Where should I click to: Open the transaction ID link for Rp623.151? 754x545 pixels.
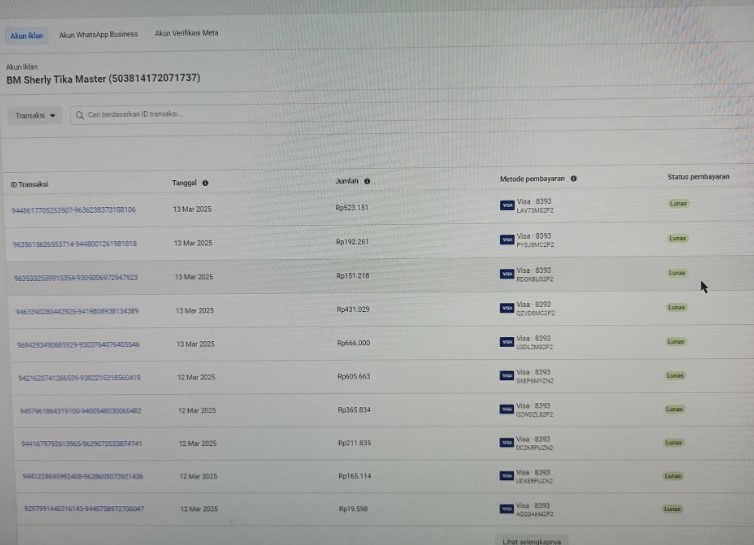tap(74, 210)
